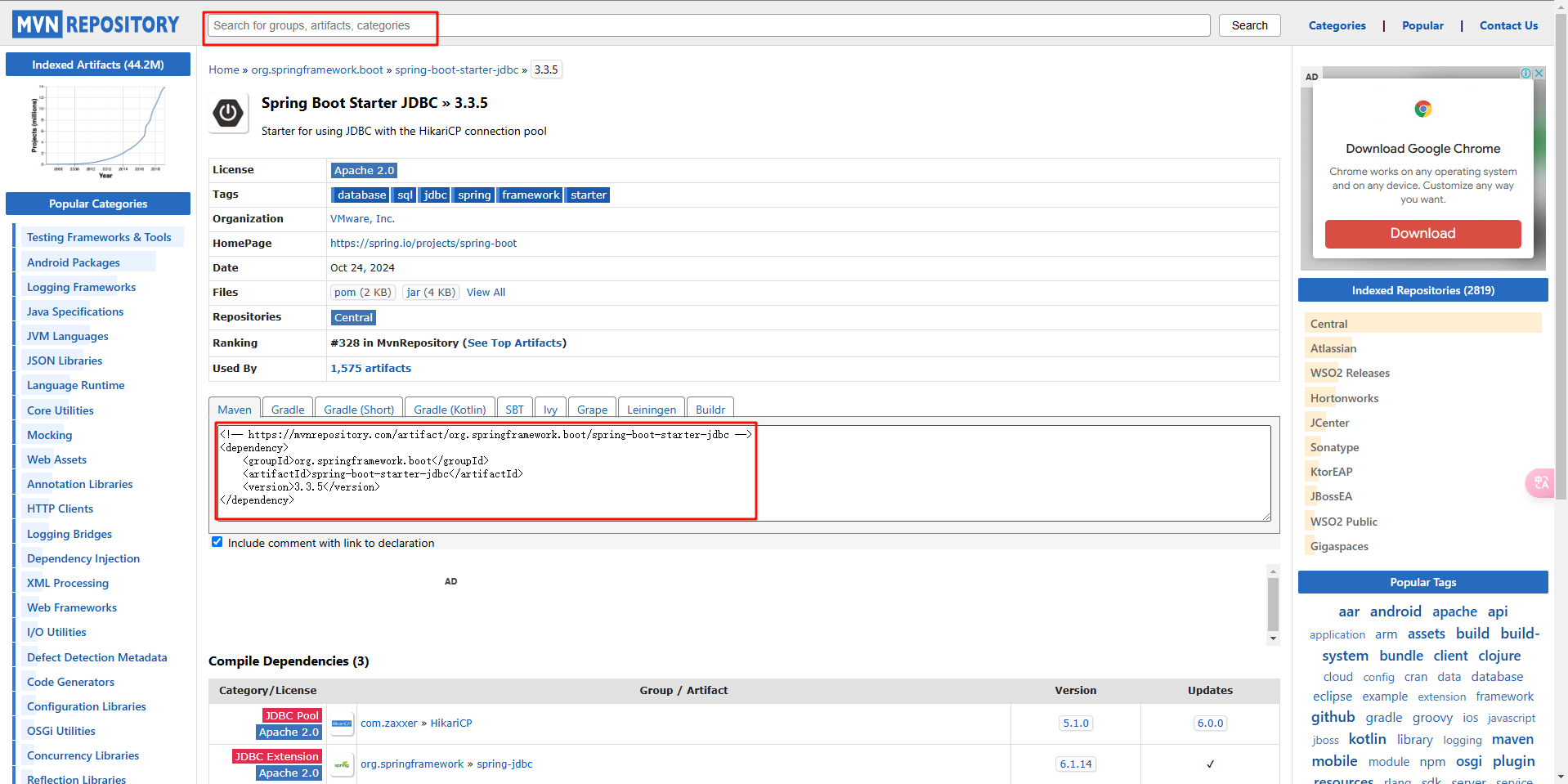This screenshot has height=784, width=1568.
Task: Open the JSON Libraries category
Action: [x=65, y=361]
